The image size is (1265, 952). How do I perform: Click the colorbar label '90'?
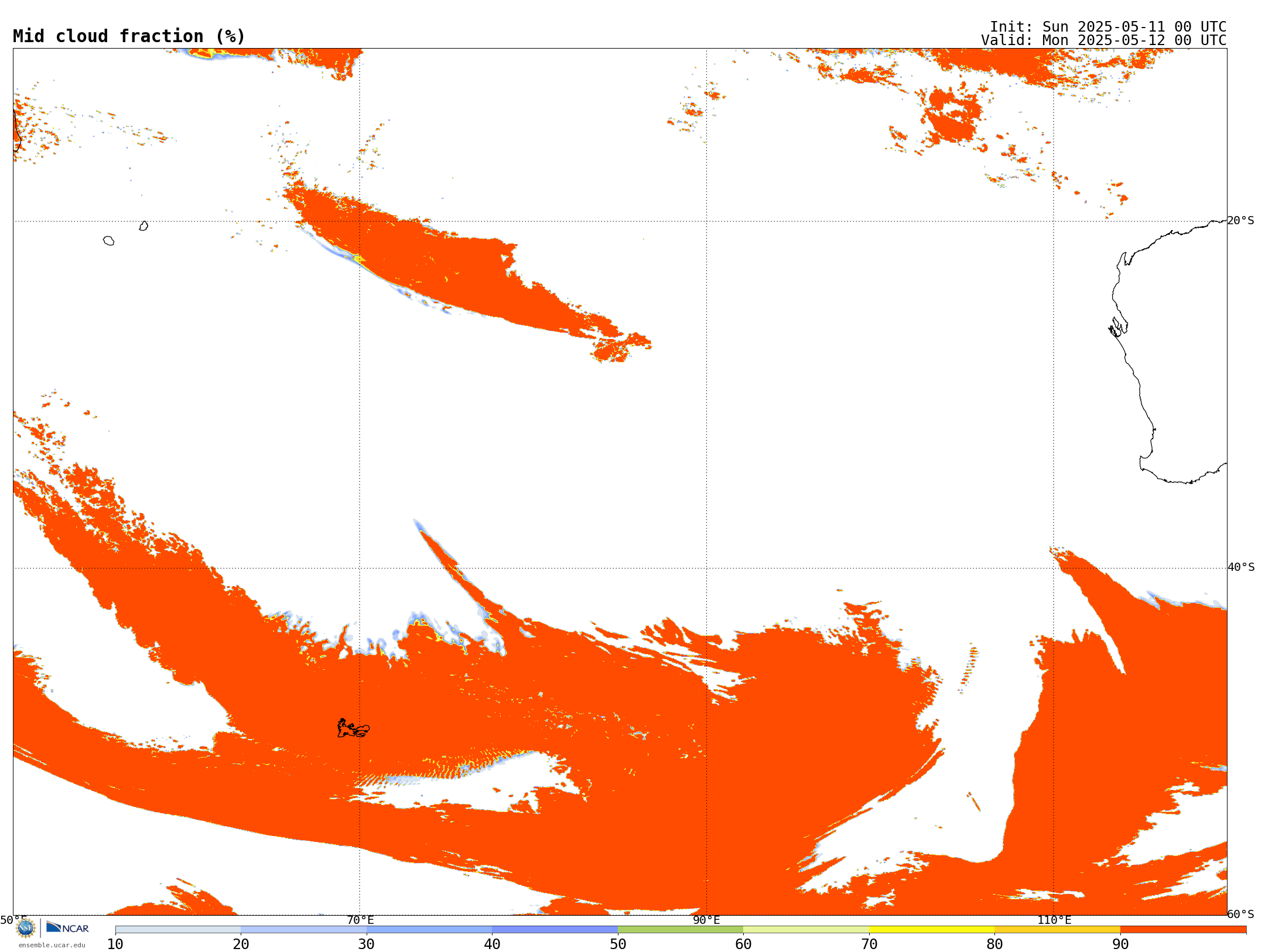point(1120,944)
